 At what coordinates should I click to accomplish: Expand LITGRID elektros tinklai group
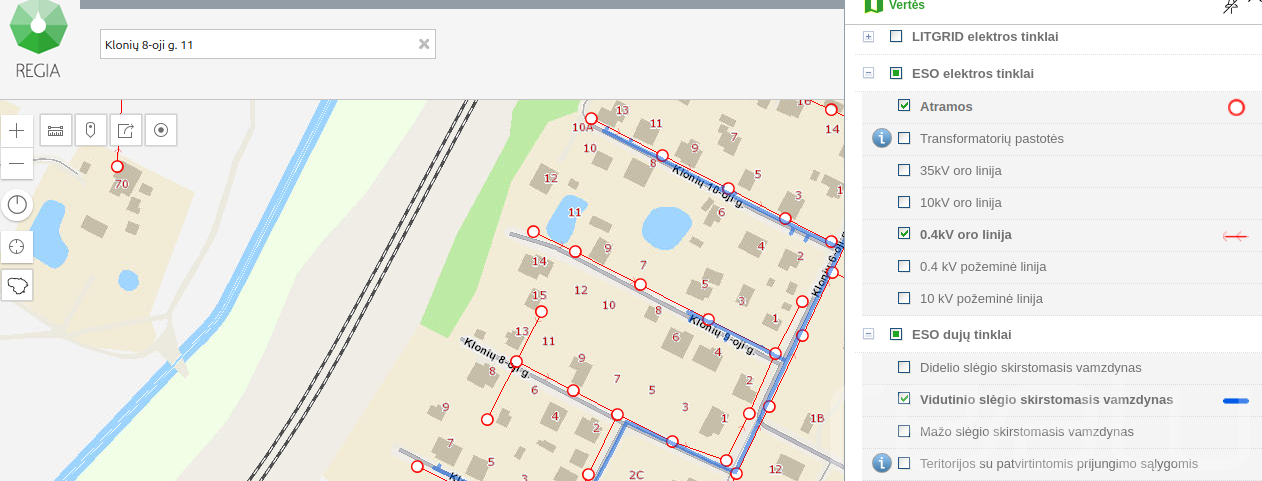[868, 37]
